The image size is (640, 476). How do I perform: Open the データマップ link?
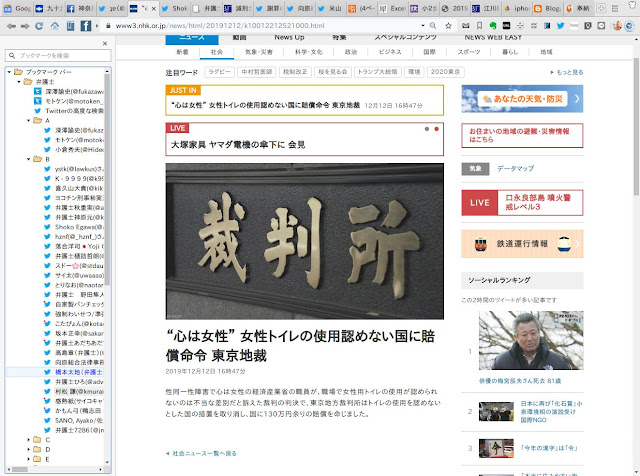[x=515, y=169]
